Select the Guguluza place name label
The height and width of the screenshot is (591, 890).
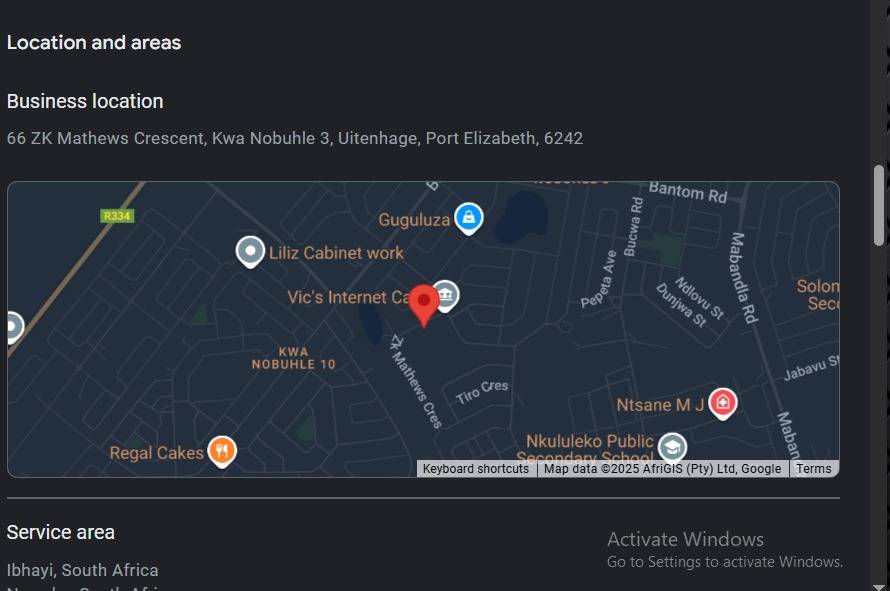coord(414,219)
